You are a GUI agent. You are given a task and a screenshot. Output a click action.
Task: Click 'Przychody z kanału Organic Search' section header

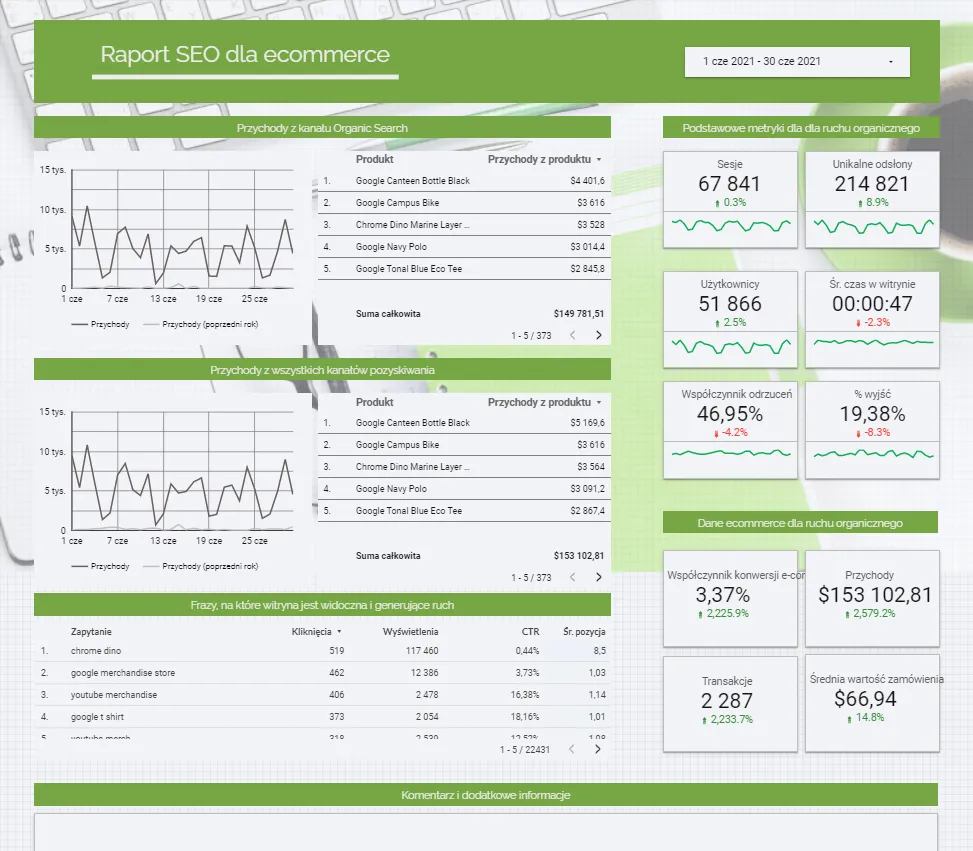pyautogui.click(x=322, y=128)
